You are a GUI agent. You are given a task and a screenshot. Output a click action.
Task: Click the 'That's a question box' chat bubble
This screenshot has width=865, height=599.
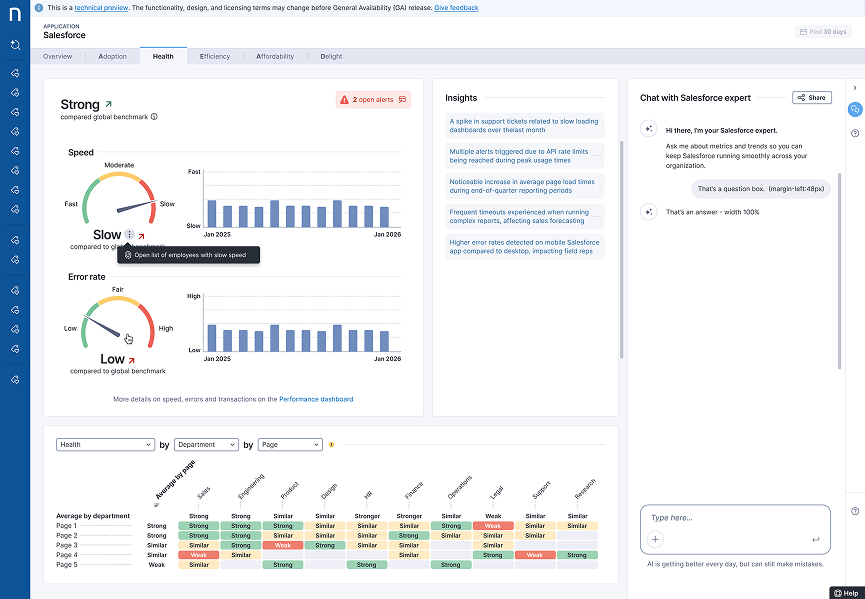click(761, 189)
